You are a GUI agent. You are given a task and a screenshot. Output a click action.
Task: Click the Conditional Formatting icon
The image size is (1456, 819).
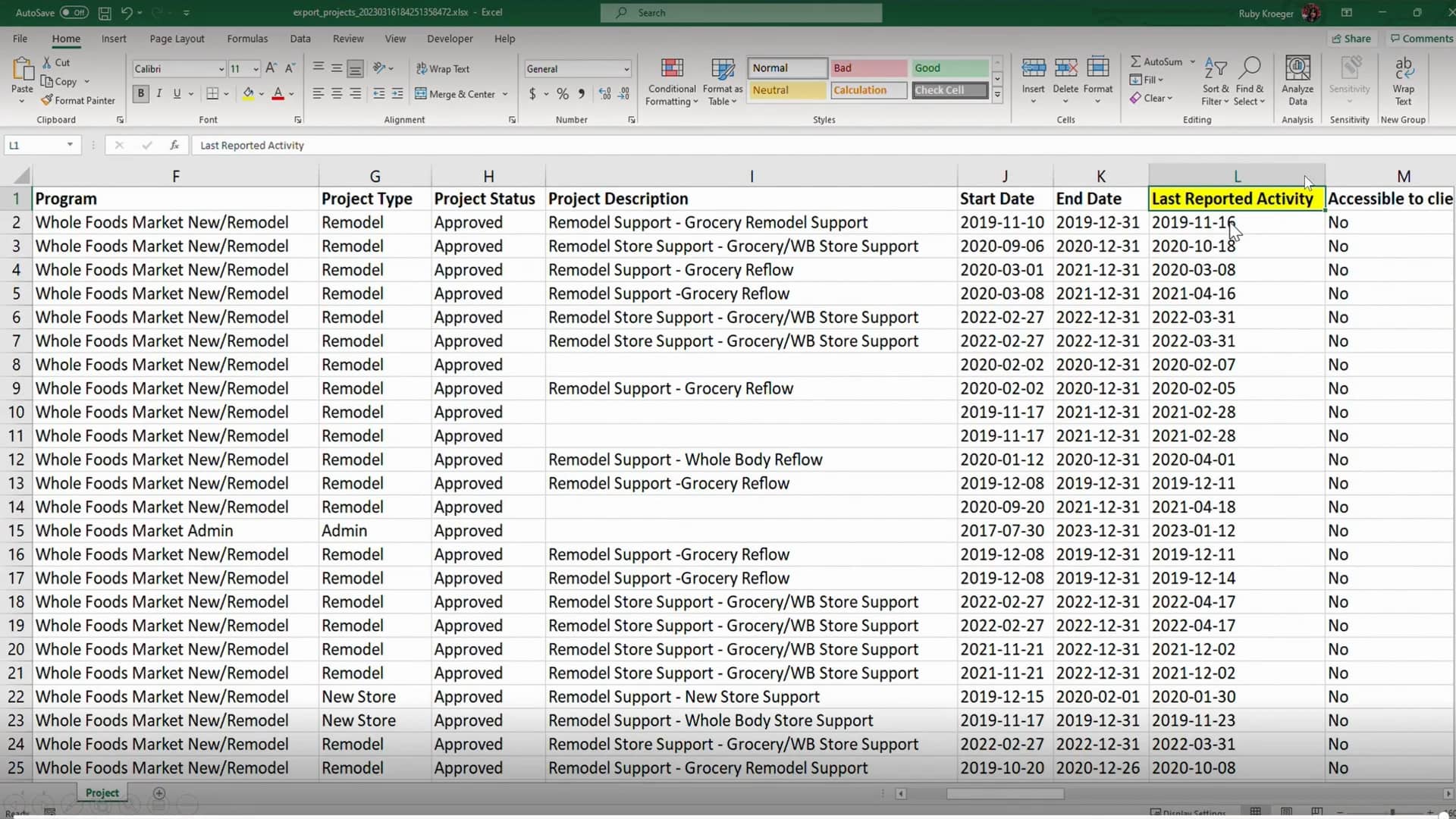tap(671, 69)
